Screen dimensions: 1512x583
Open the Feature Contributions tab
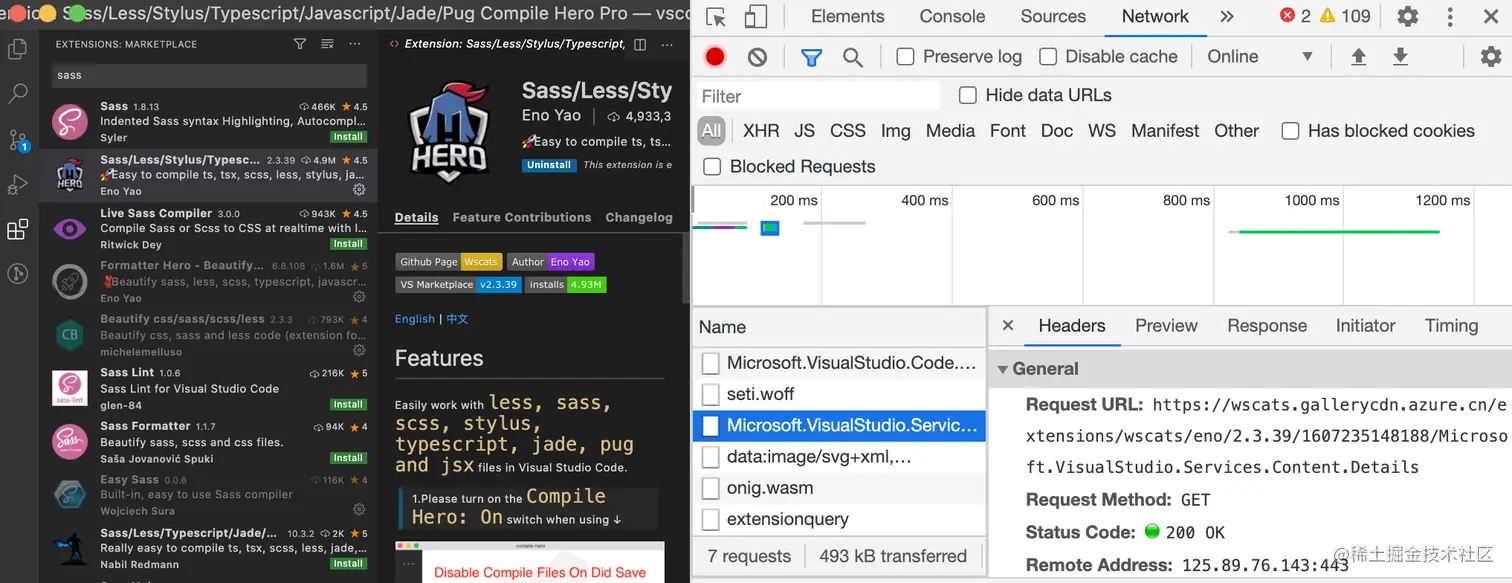[522, 217]
